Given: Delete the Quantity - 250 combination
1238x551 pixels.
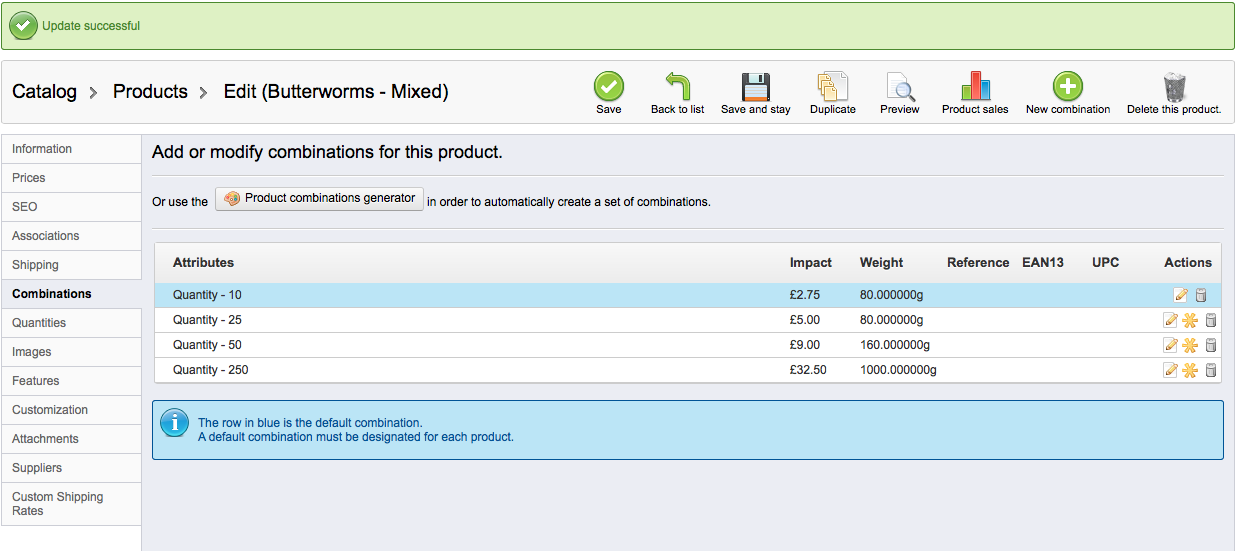Looking at the screenshot, I should pos(1210,370).
